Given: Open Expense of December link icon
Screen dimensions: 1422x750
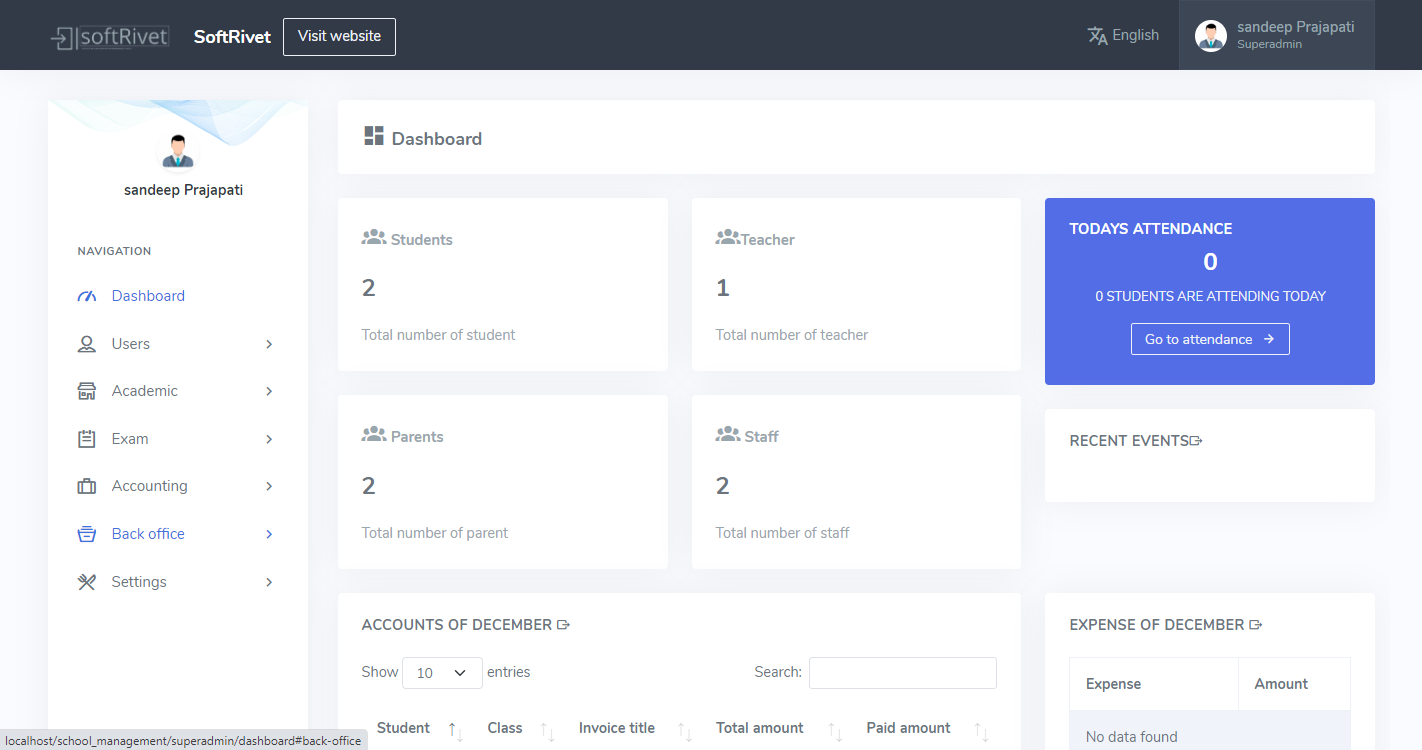Looking at the screenshot, I should pyautogui.click(x=1256, y=625).
